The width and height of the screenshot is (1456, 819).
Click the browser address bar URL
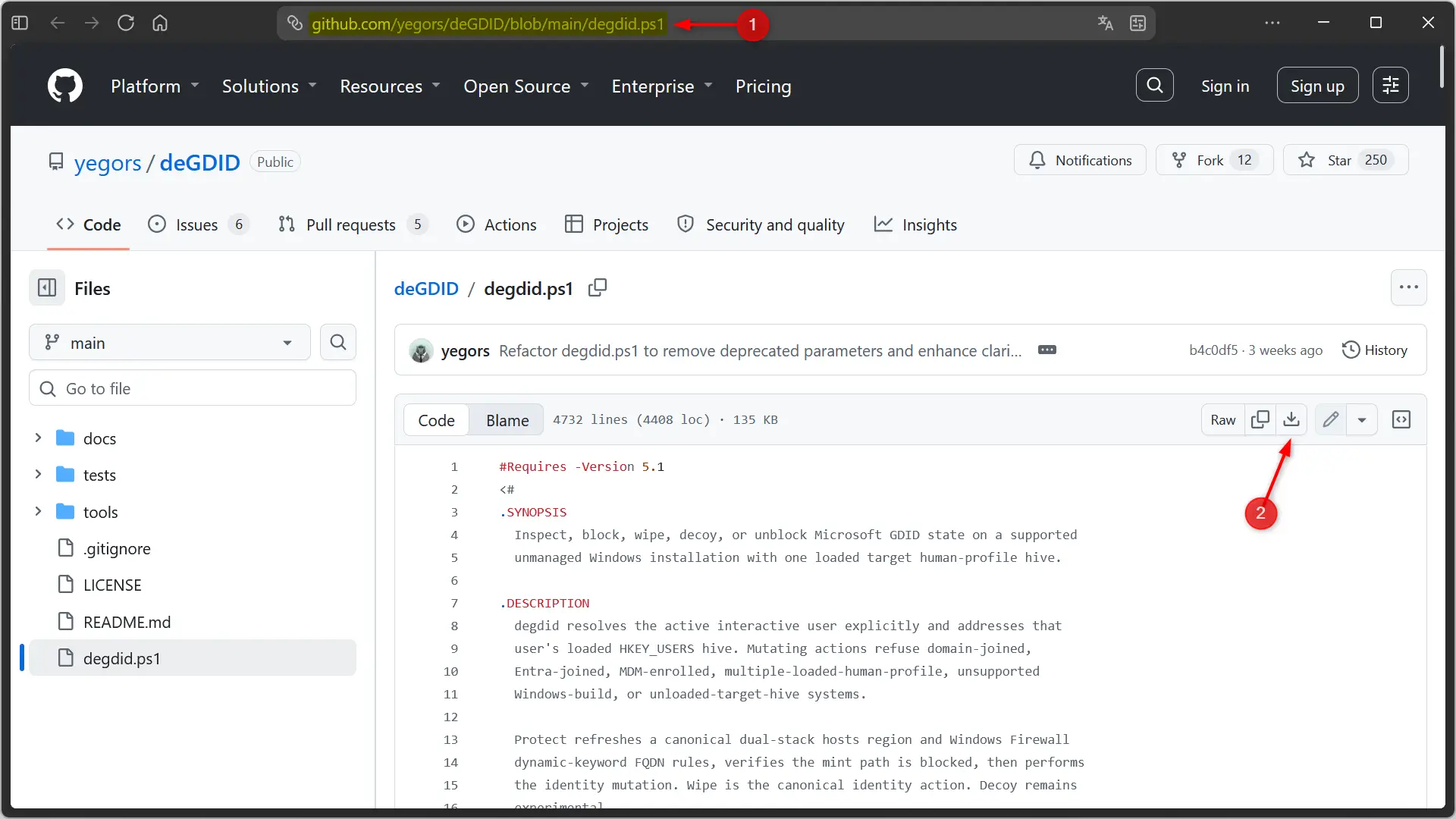(x=487, y=24)
